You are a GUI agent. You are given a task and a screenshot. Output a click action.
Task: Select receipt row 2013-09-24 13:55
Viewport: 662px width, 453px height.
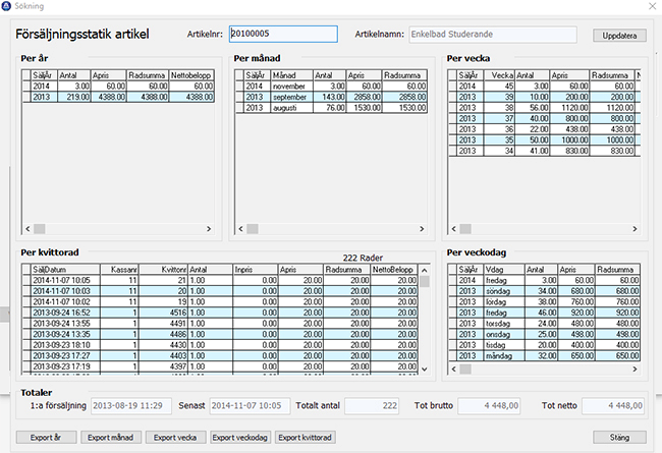[220, 324]
